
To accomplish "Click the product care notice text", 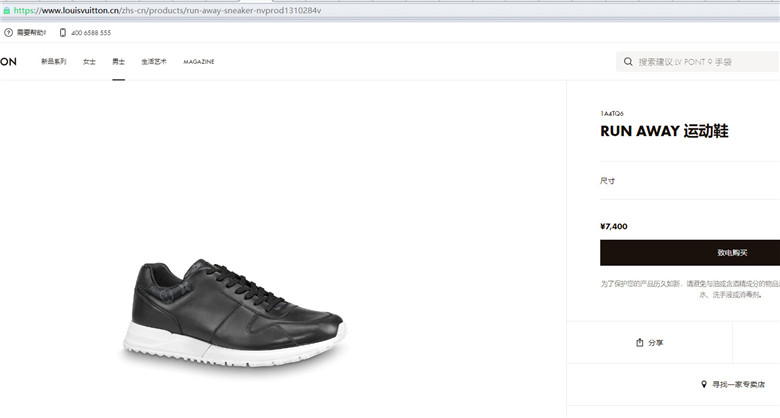I will (690, 289).
